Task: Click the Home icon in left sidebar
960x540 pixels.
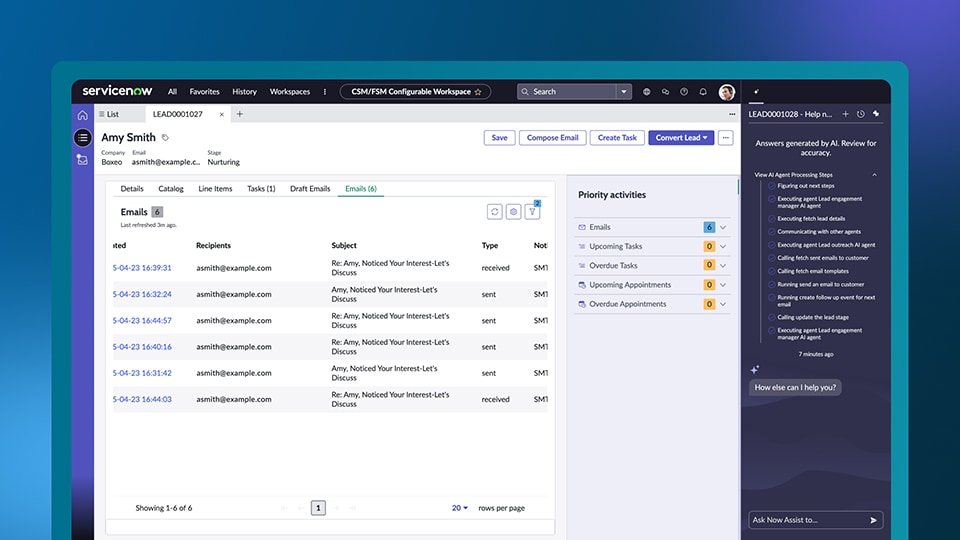Action: [82, 115]
